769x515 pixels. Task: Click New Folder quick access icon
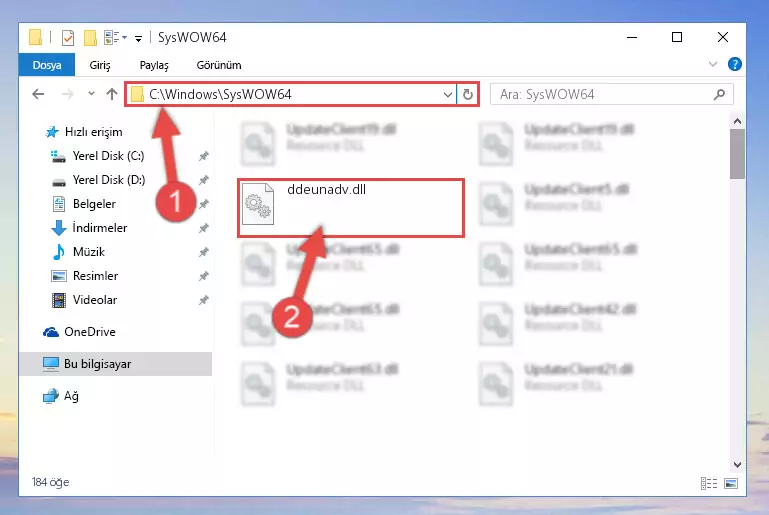point(90,38)
